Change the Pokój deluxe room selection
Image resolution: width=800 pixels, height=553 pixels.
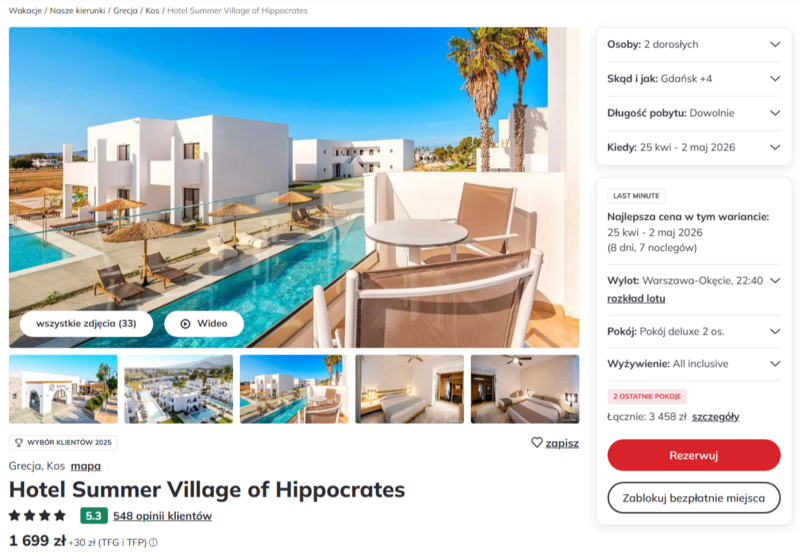click(693, 332)
